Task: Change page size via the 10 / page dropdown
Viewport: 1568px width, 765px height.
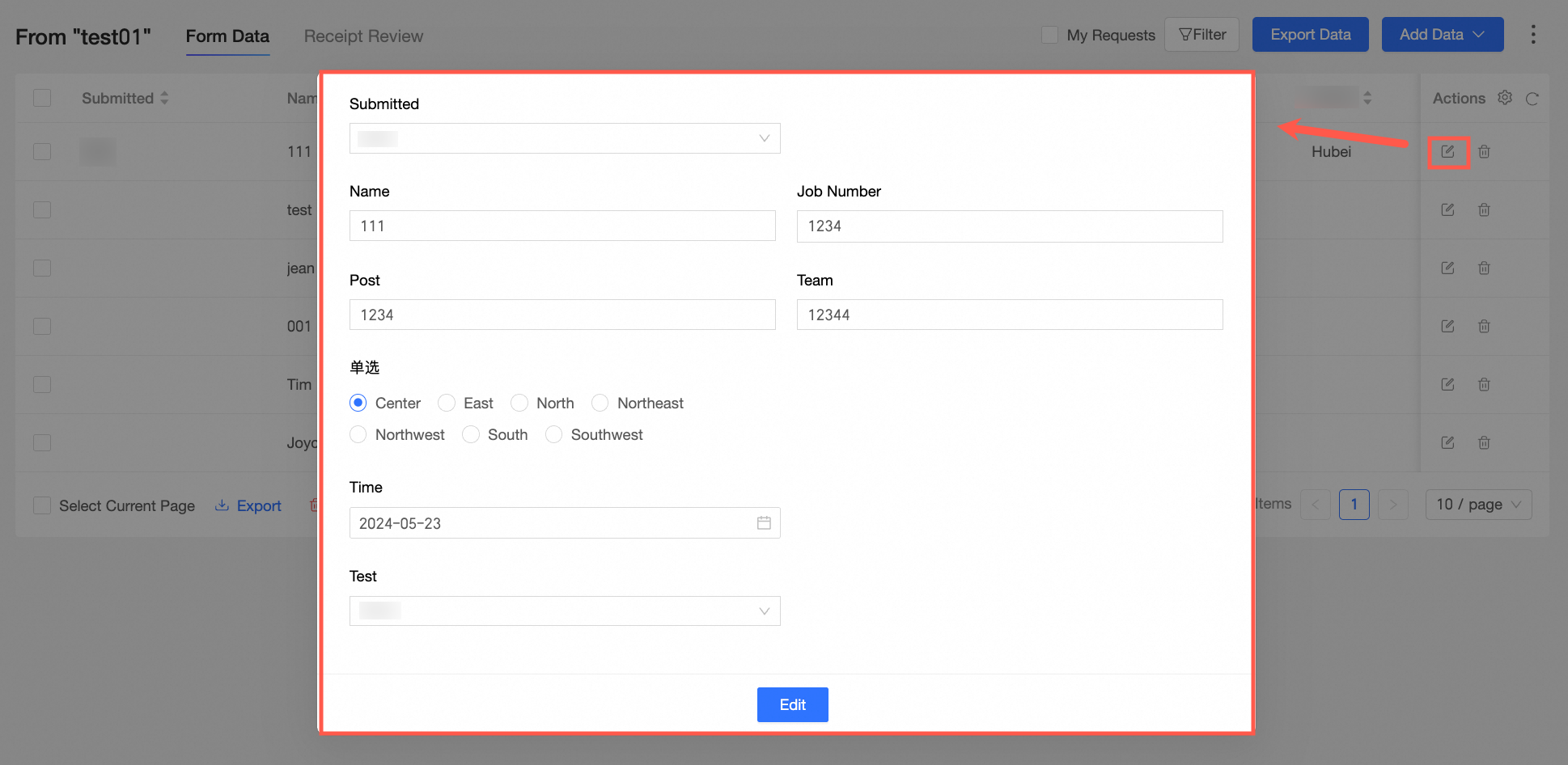Action: coord(1478,505)
